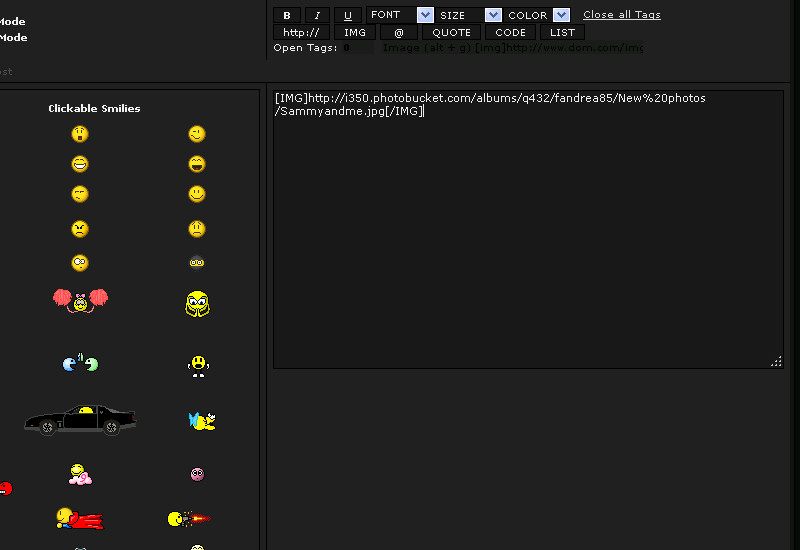Toggle underline with the U button

point(347,15)
